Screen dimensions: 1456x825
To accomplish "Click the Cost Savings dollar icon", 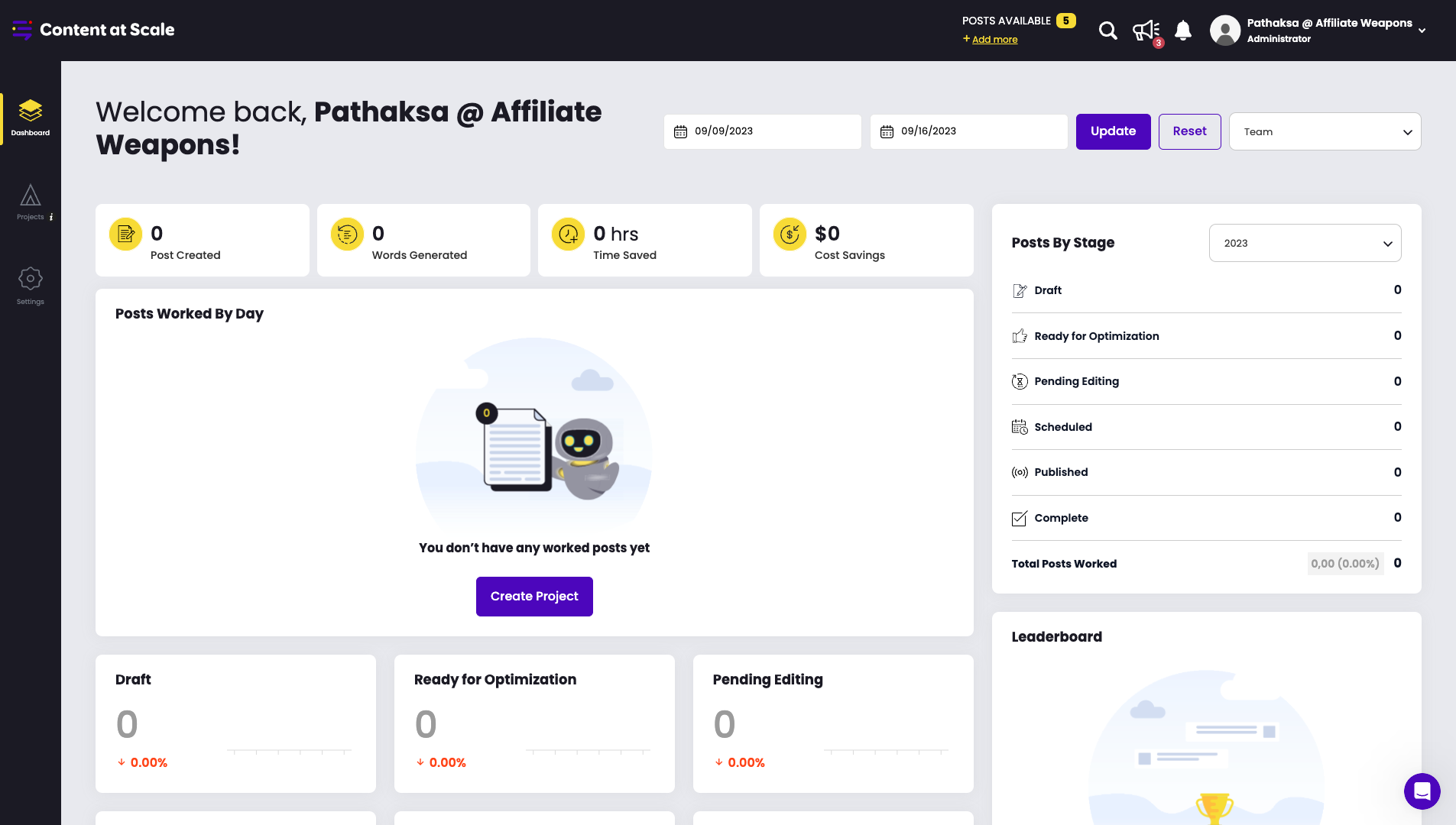I will click(x=790, y=235).
